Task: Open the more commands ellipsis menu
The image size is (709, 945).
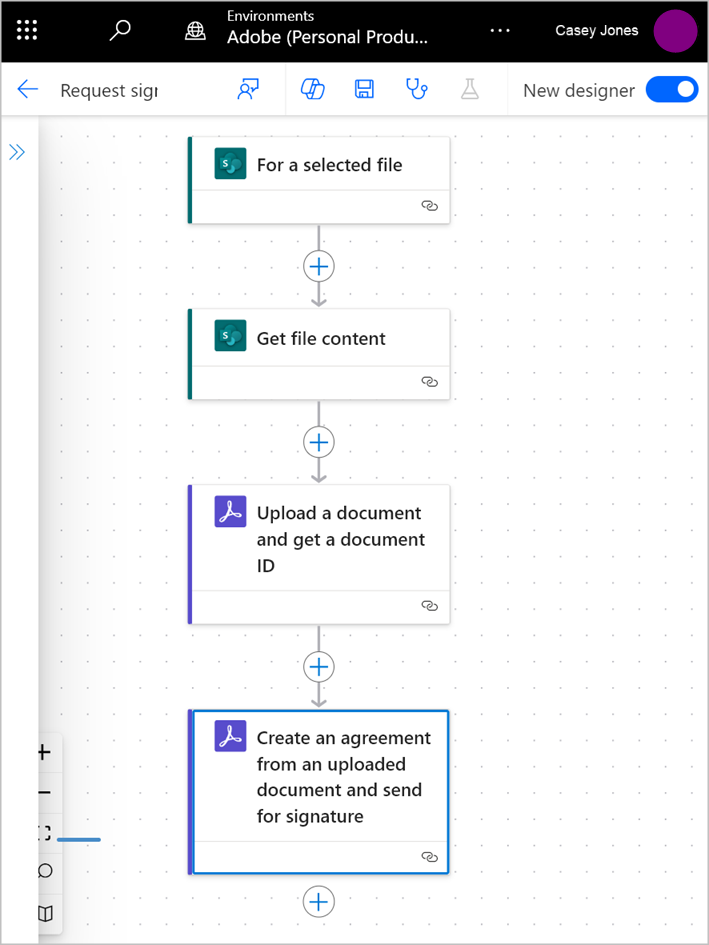Action: tap(500, 30)
